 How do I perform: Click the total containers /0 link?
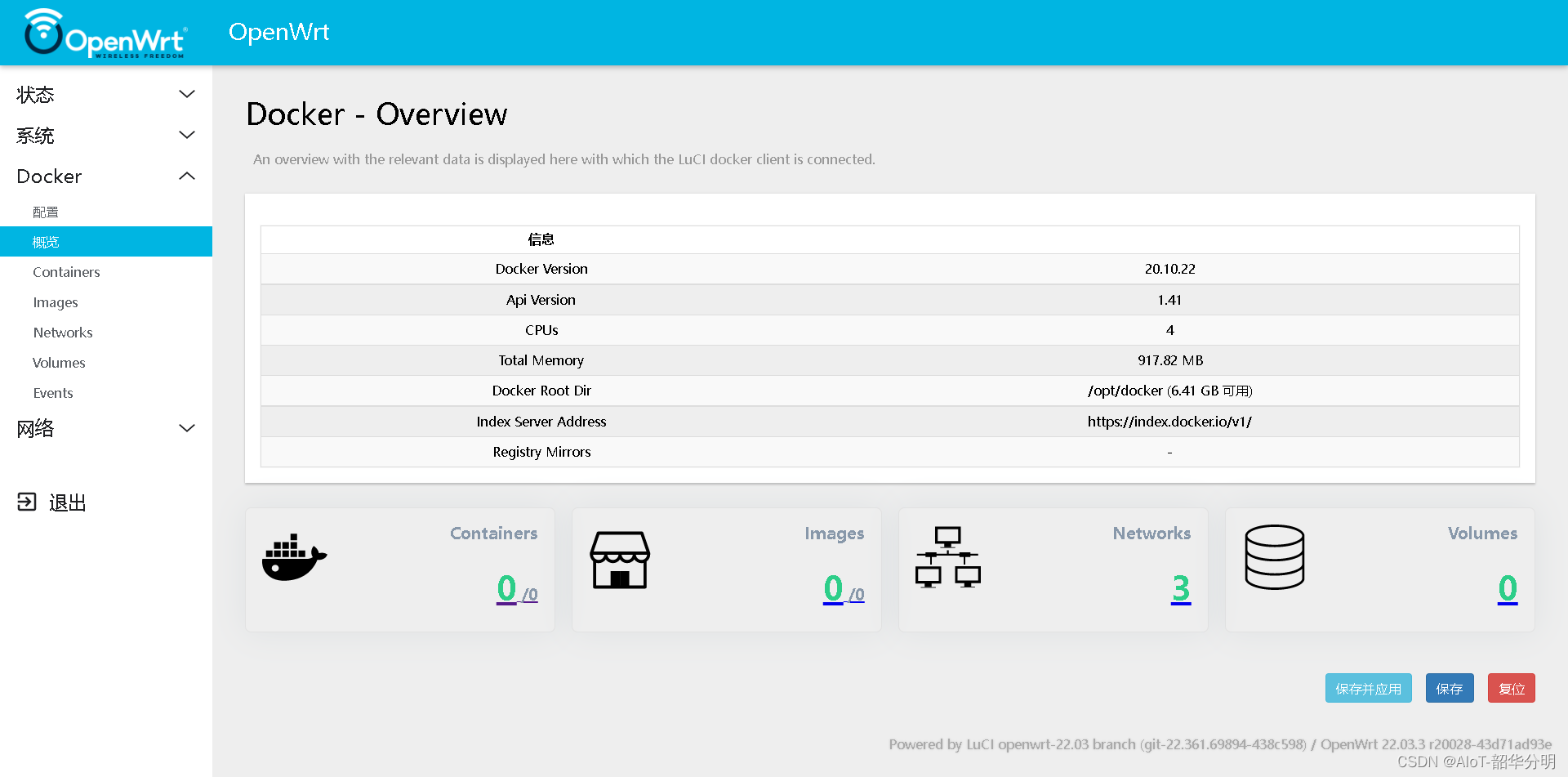tap(530, 594)
